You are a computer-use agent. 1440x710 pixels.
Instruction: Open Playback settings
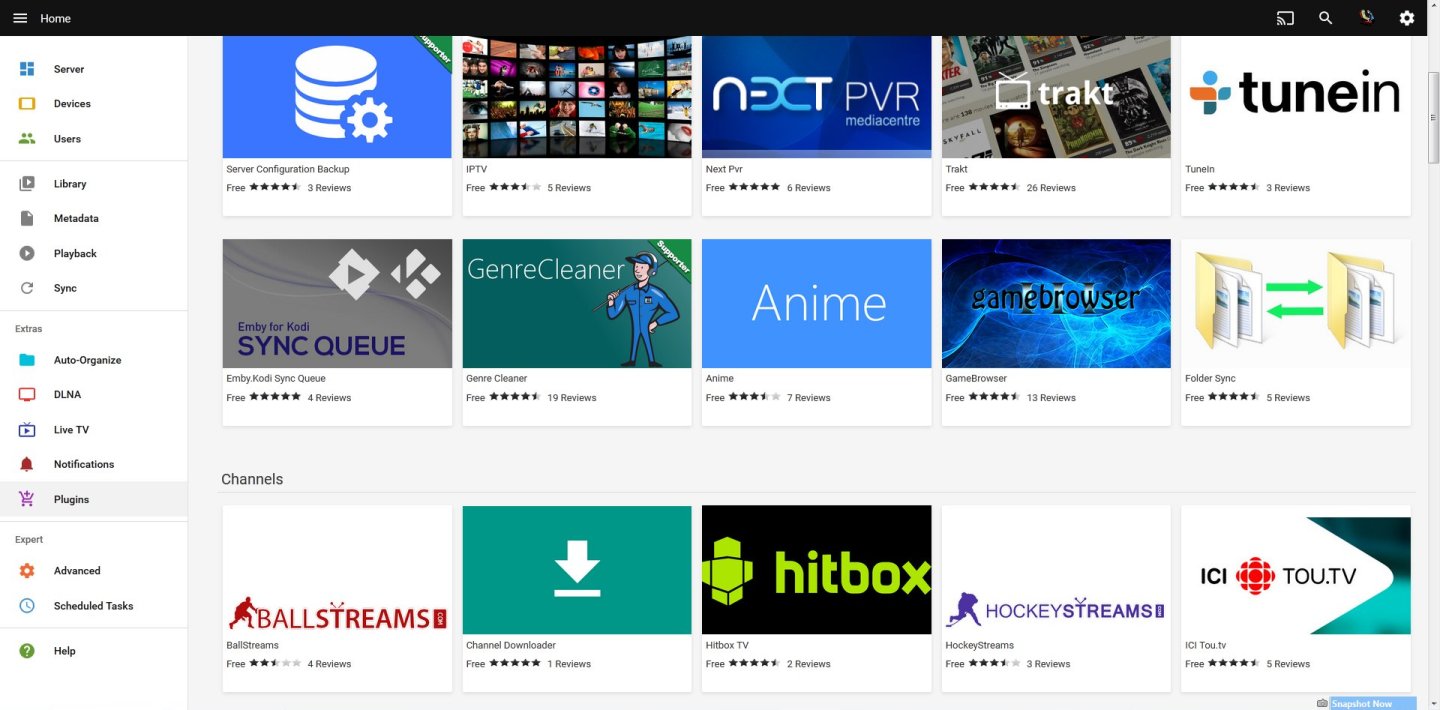pyautogui.click(x=94, y=253)
